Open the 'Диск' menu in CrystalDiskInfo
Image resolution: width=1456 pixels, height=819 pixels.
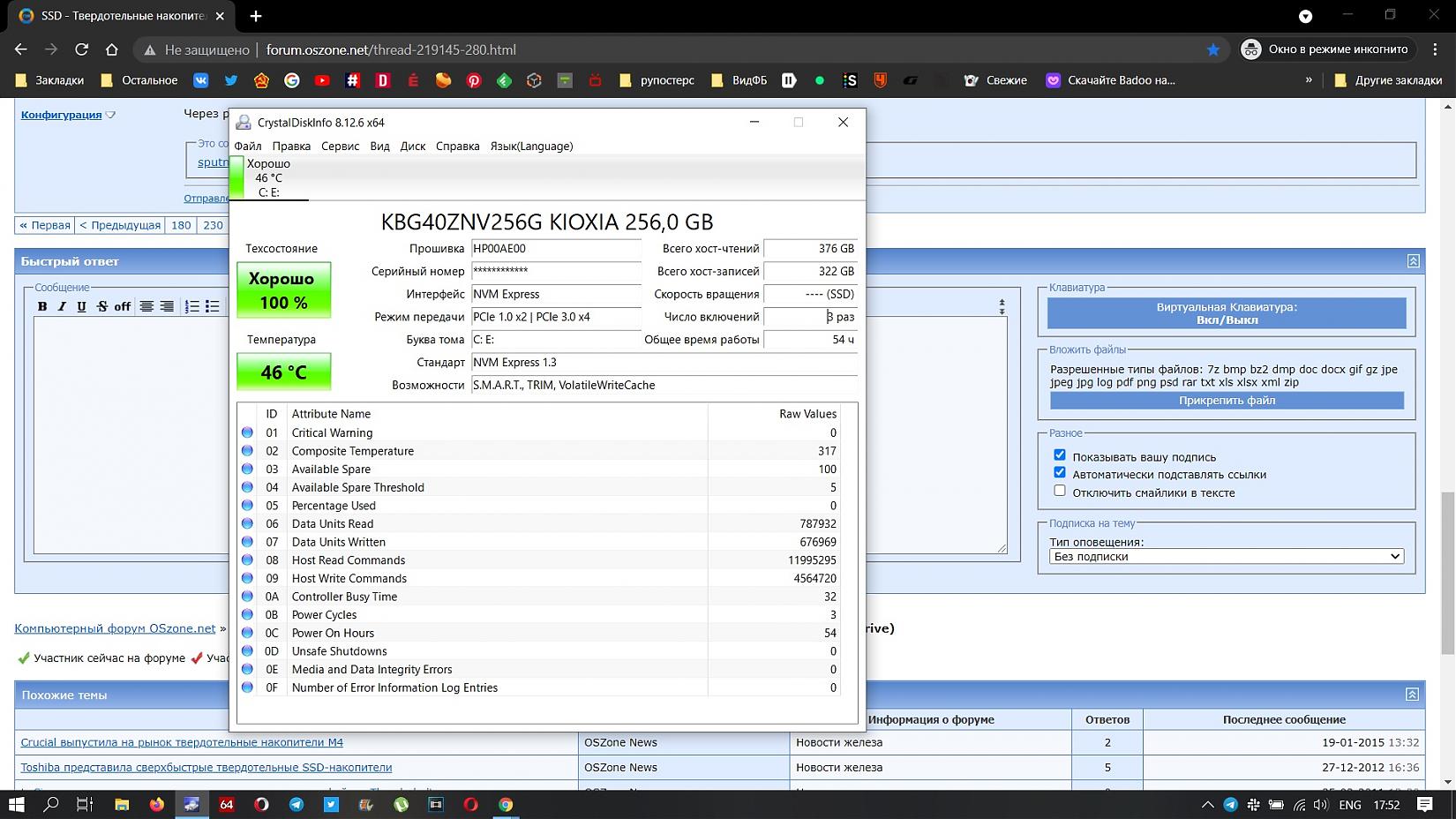[412, 147]
